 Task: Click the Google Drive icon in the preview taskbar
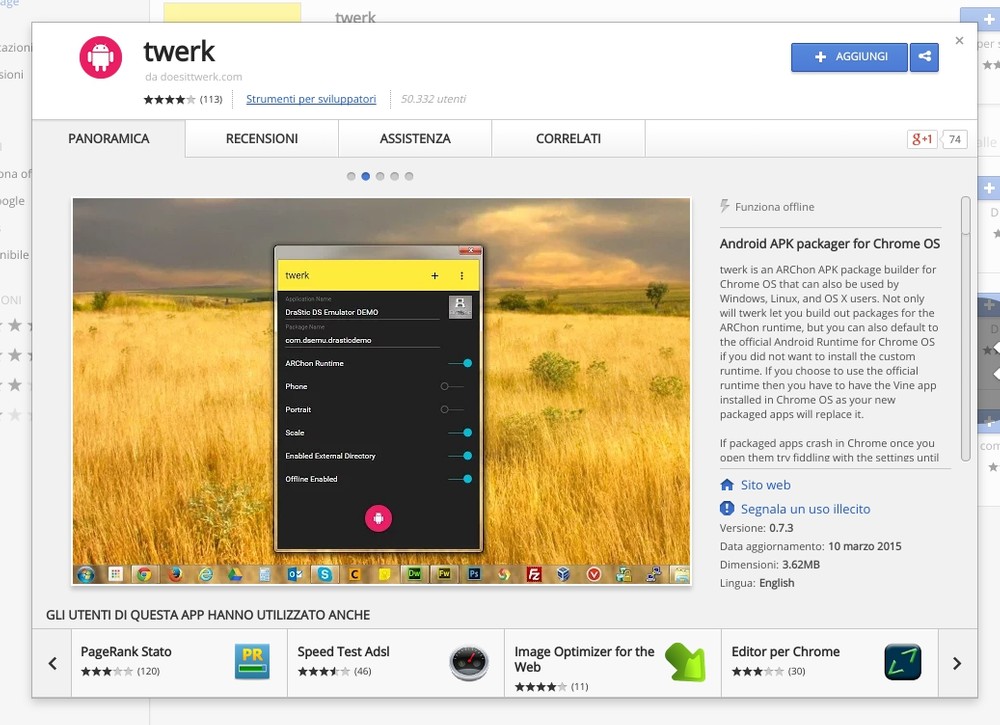coord(235,575)
